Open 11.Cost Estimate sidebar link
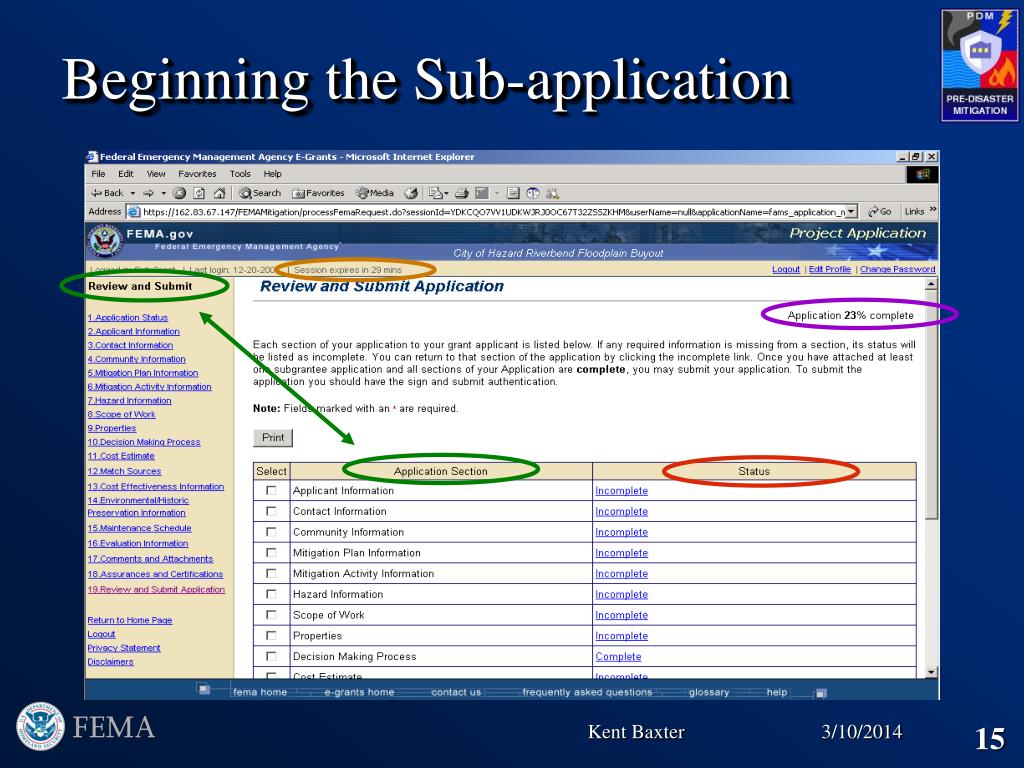 pos(121,456)
